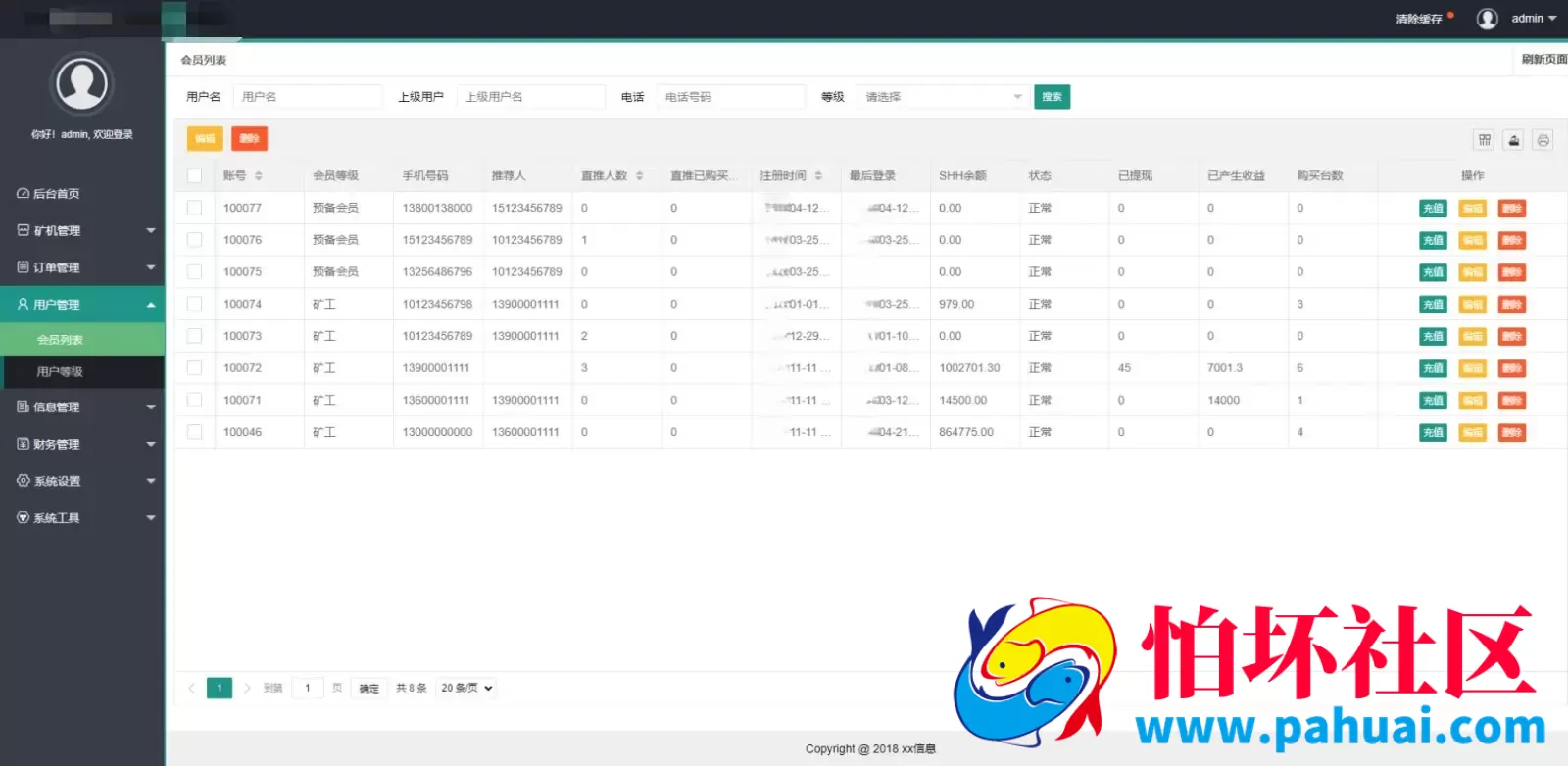Expand the 系统设置 sidebar menu

tap(82, 481)
